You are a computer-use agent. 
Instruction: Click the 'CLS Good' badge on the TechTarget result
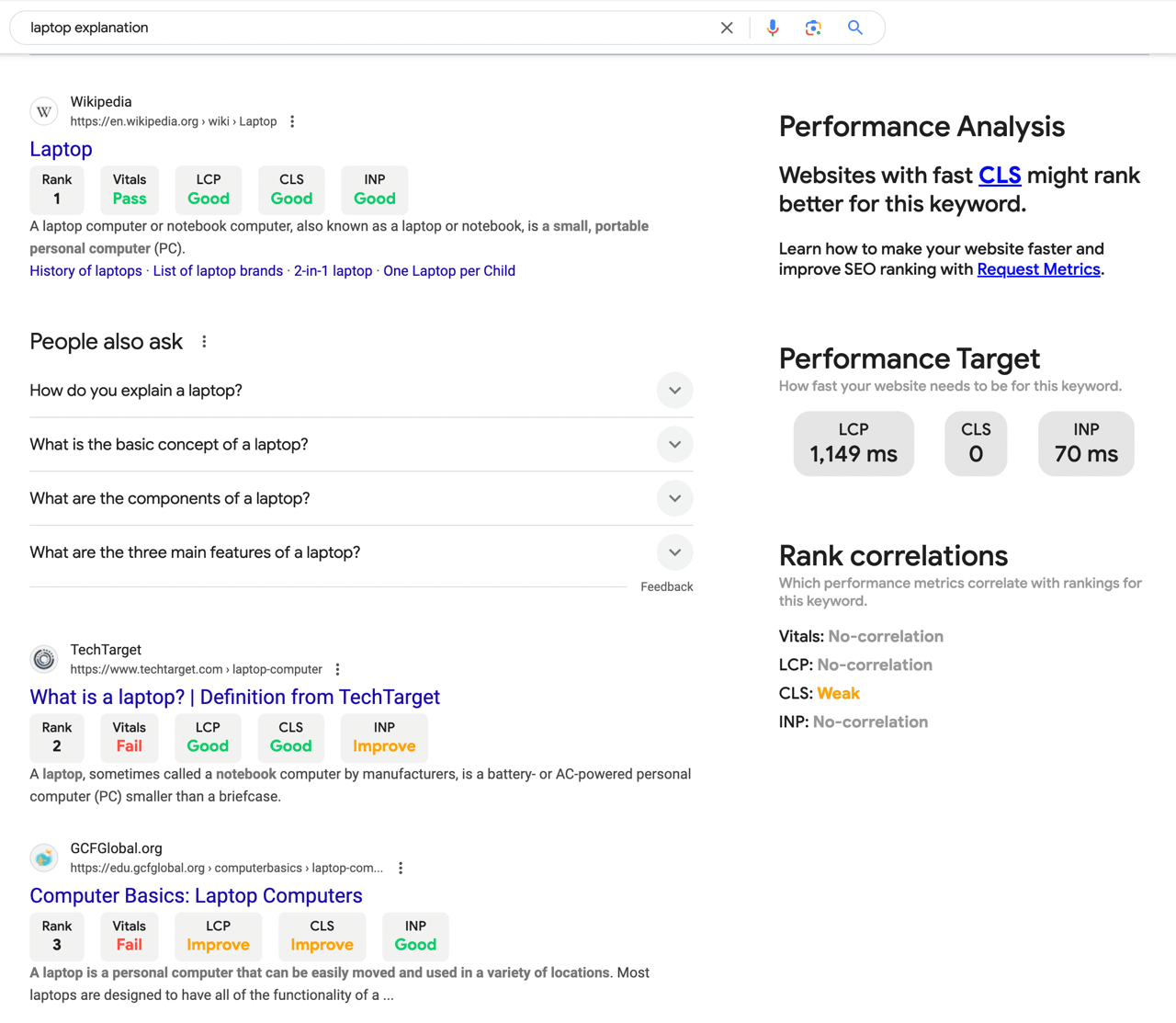click(290, 737)
